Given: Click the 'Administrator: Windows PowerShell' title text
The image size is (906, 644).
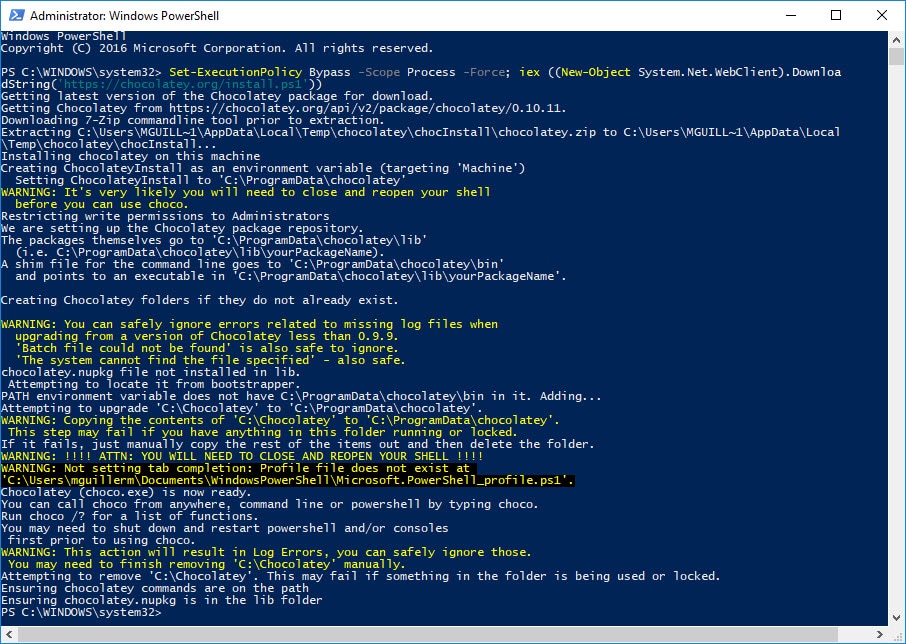Looking at the screenshot, I should point(124,16).
